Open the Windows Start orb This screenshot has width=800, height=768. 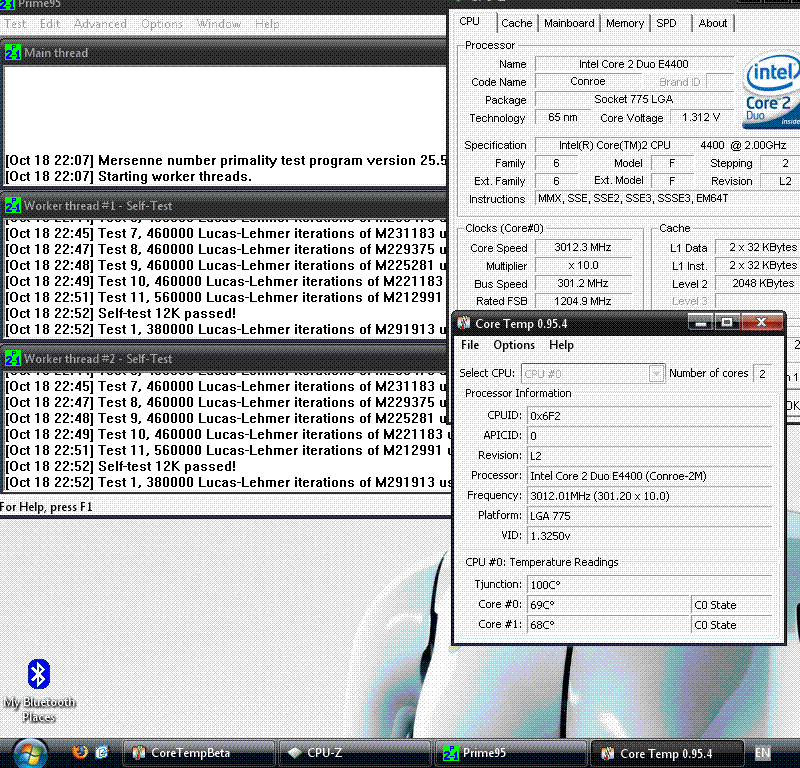pyautogui.click(x=31, y=753)
